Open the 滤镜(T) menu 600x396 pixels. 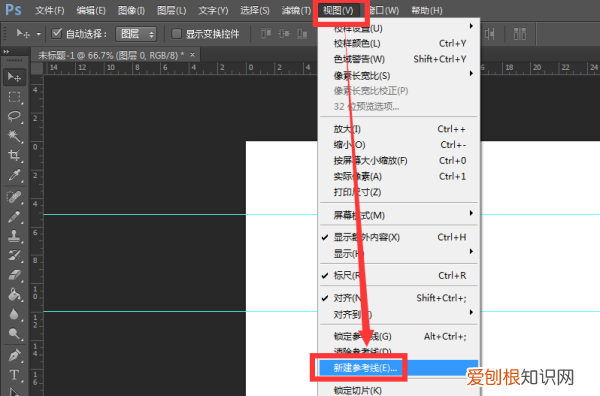coord(296,10)
